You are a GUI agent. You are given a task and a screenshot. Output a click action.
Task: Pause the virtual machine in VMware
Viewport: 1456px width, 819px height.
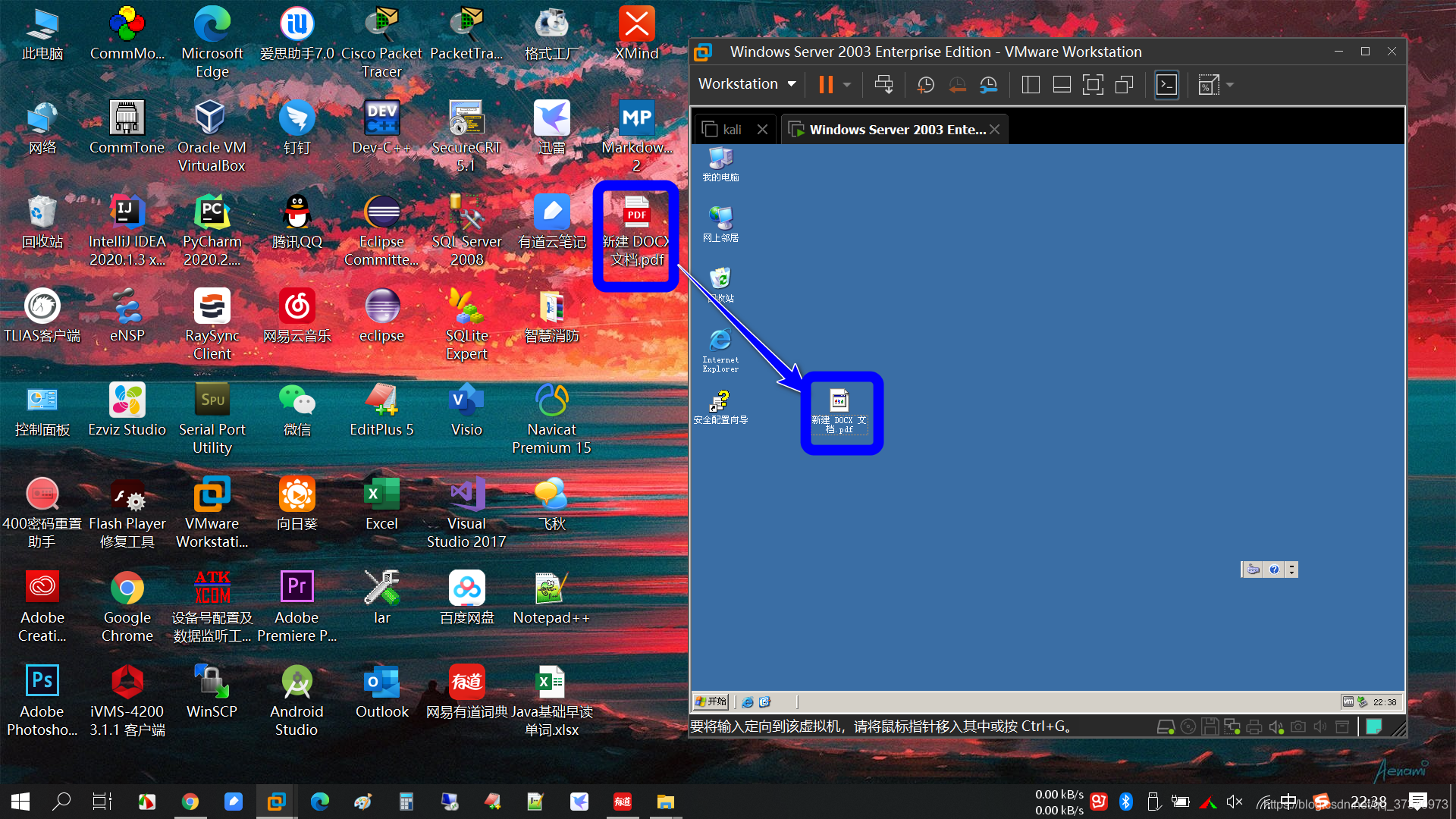[826, 84]
